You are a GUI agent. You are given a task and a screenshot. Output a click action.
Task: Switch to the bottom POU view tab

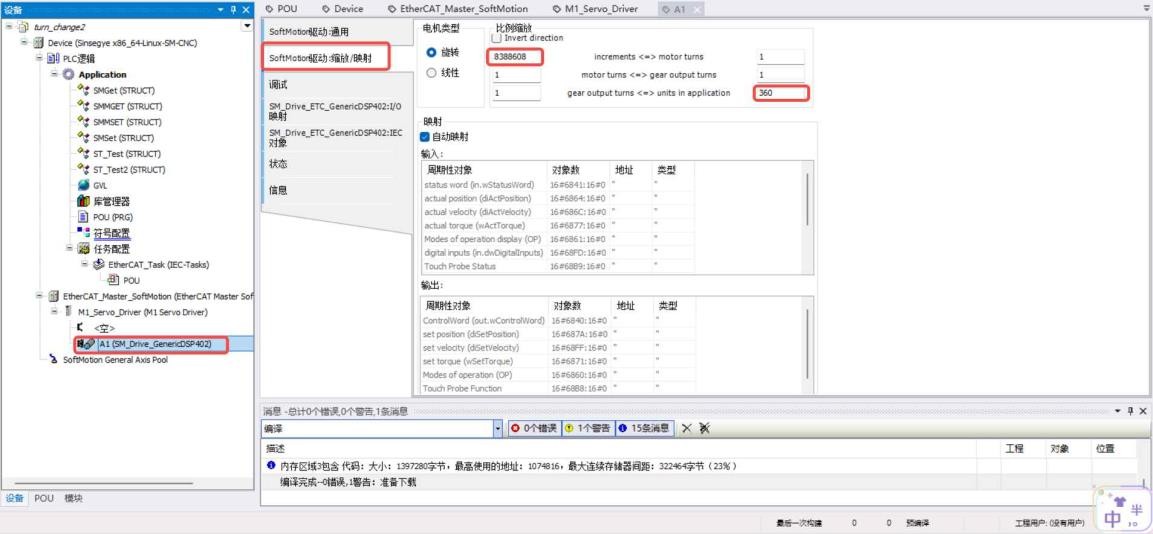click(44, 498)
